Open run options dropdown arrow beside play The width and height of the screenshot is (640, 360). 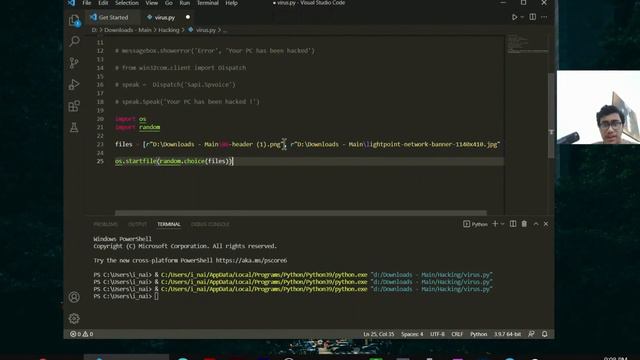click(x=522, y=17)
